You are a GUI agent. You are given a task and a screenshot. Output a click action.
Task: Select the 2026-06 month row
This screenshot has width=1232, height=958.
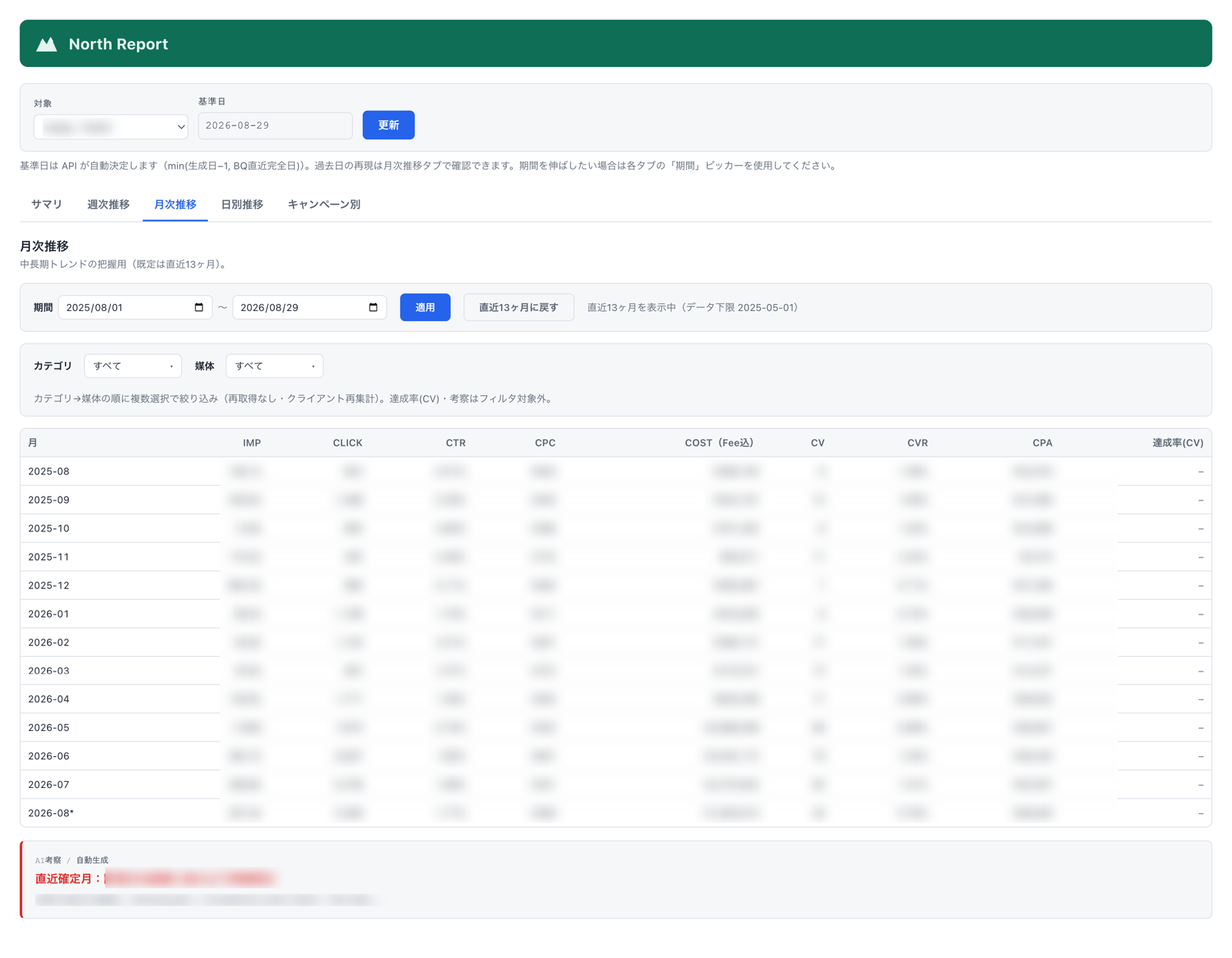tap(616, 756)
